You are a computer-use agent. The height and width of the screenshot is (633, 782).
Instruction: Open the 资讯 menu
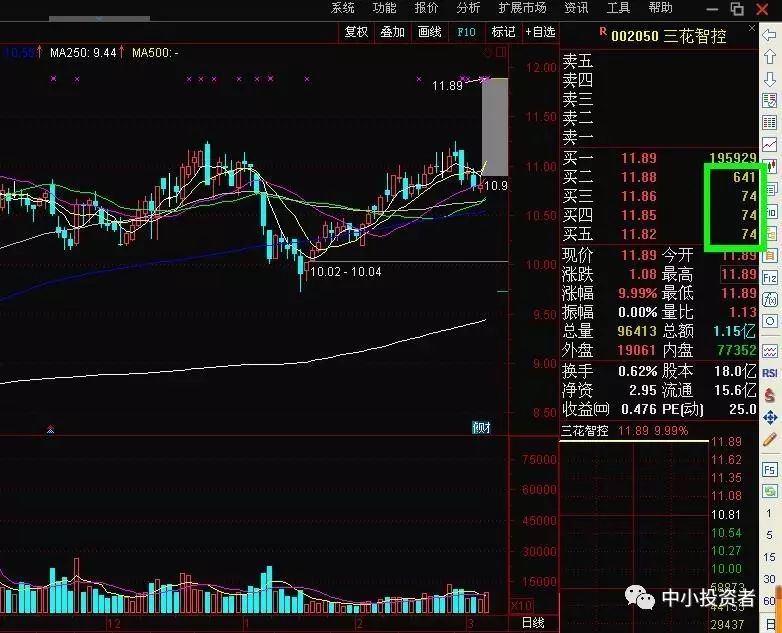coord(577,8)
